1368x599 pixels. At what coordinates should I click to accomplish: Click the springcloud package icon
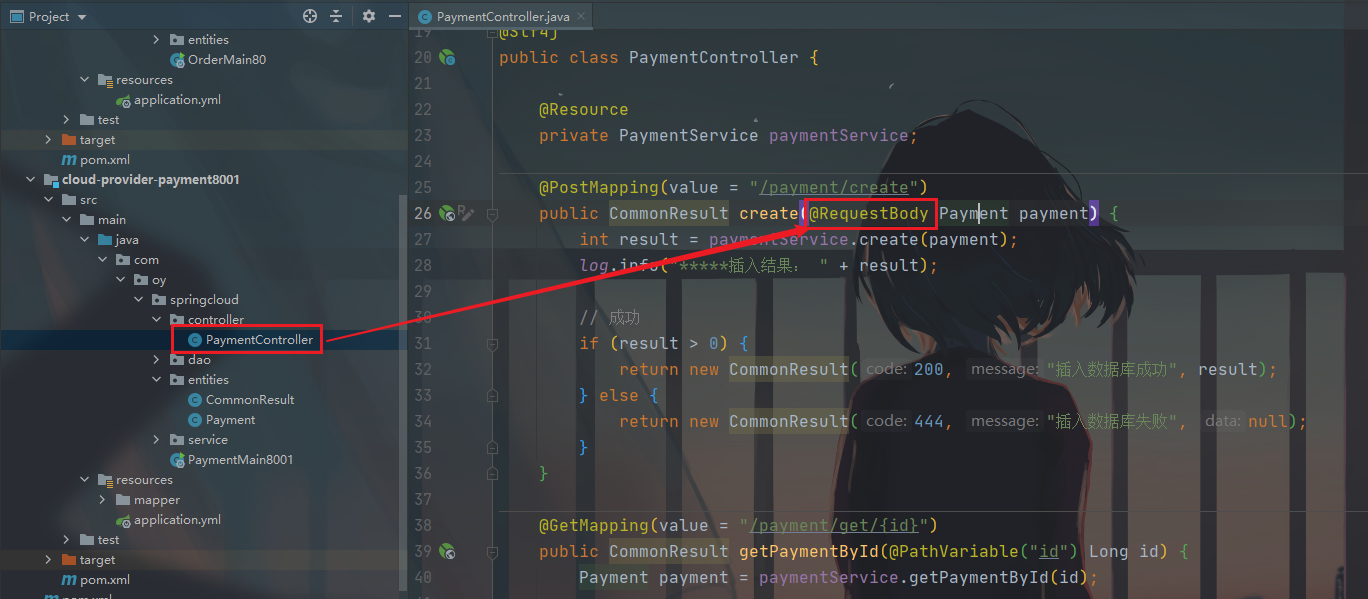point(159,300)
